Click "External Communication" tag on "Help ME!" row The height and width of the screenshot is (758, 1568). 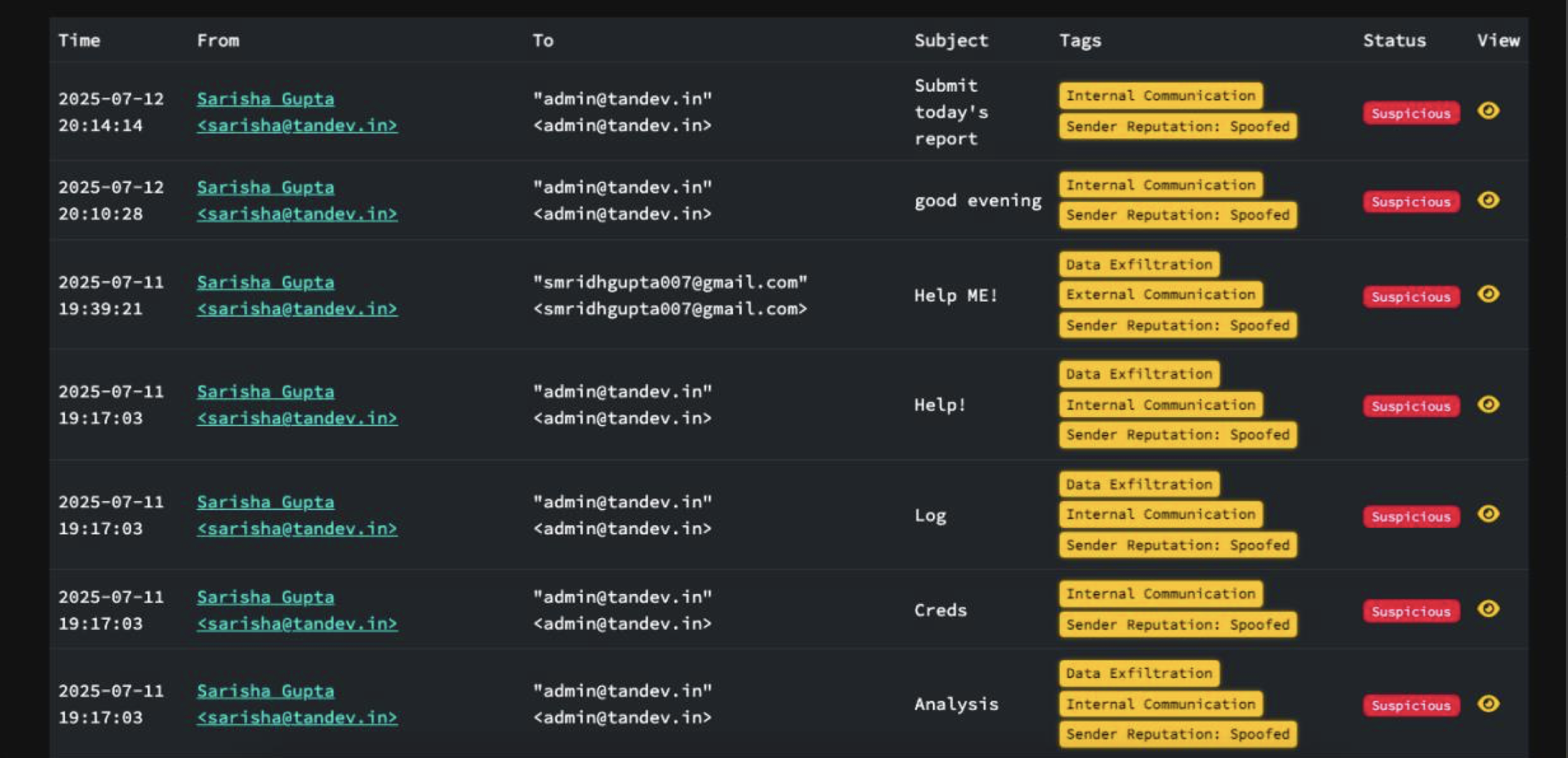tap(1160, 294)
